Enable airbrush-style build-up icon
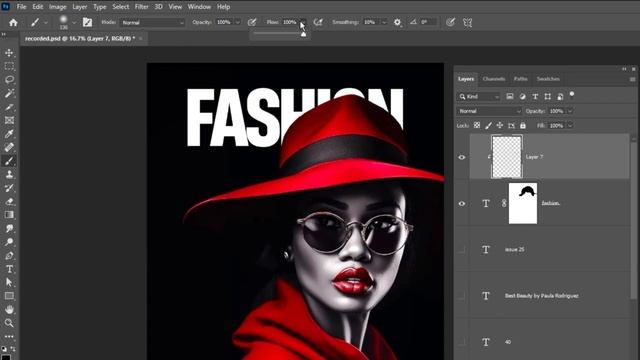Viewport: 640px width, 360px height. coord(318,22)
